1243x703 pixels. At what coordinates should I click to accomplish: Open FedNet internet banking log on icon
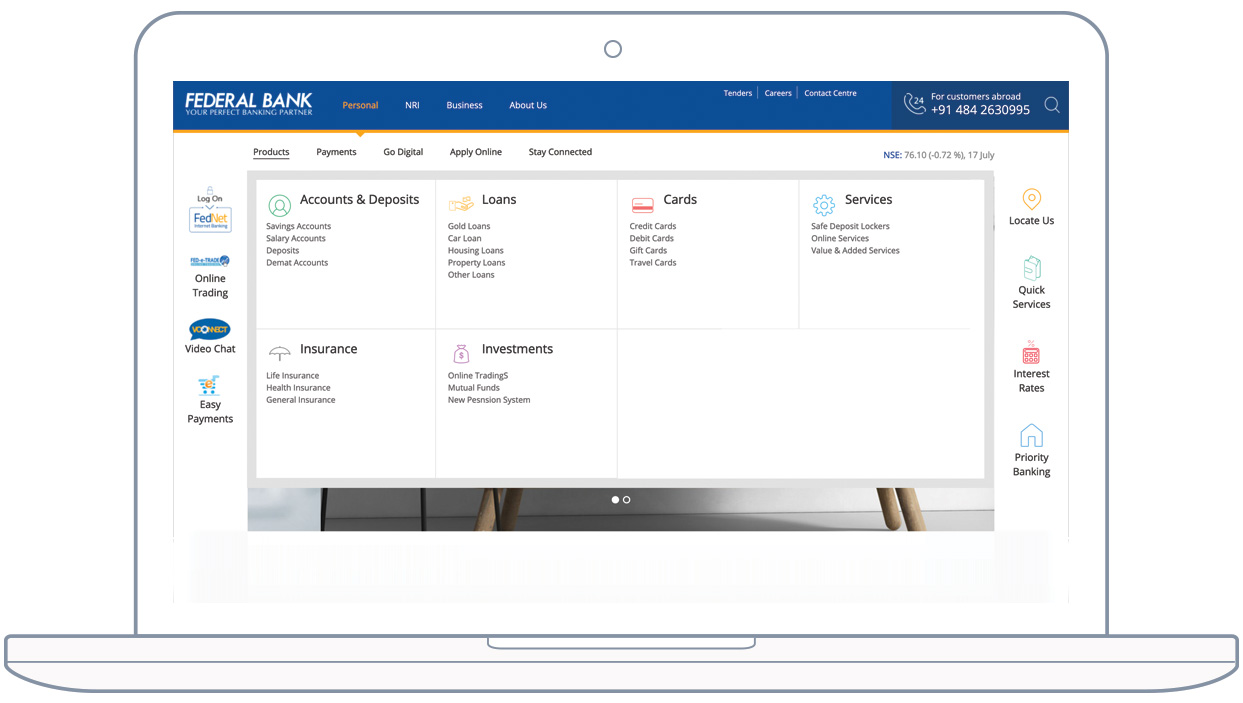pos(210,219)
